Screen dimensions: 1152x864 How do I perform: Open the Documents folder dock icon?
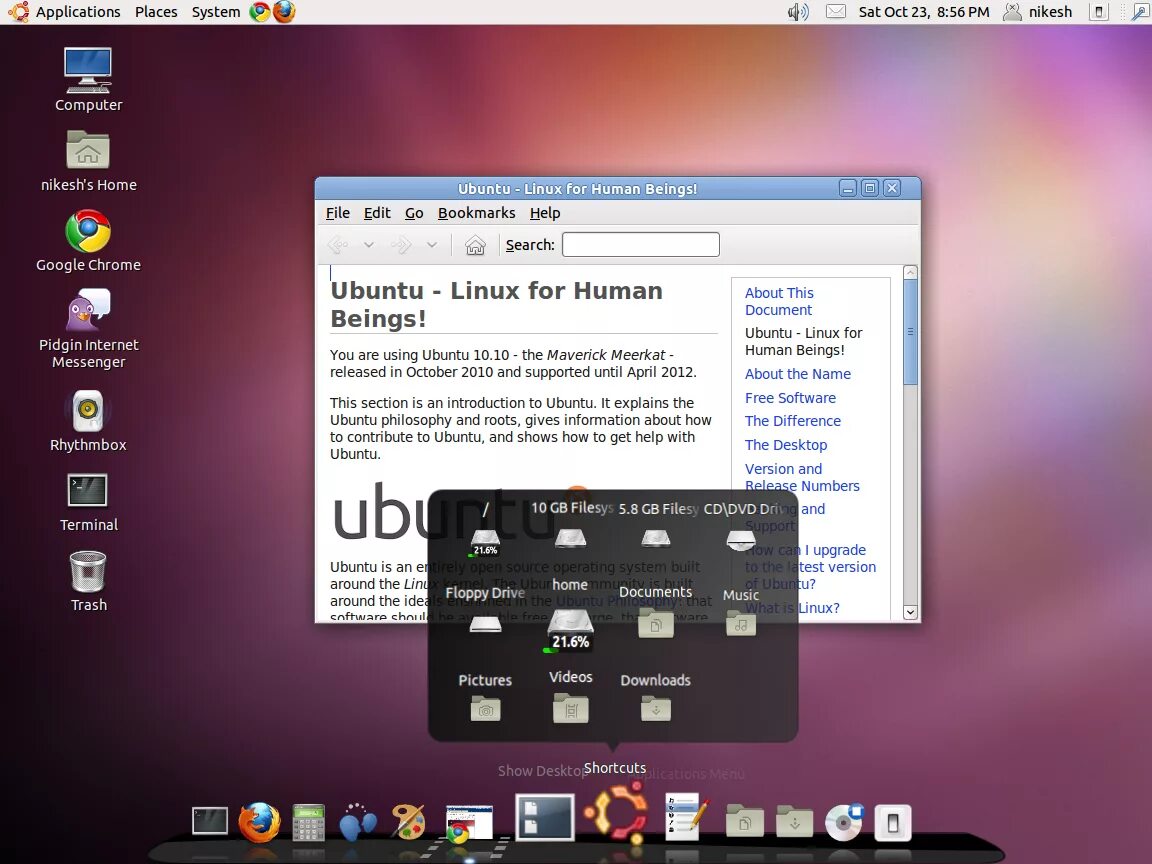coord(744,821)
